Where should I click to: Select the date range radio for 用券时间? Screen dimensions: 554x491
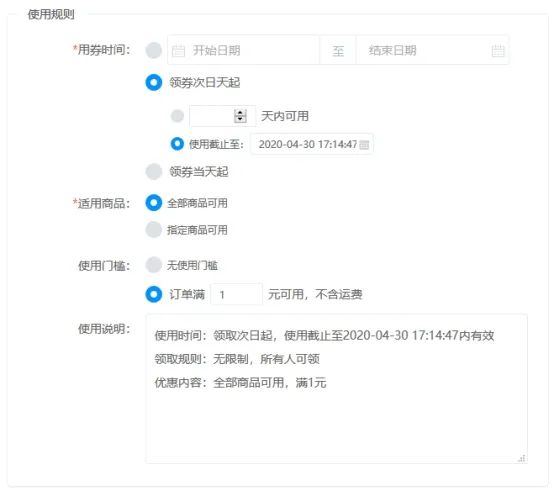(154, 50)
